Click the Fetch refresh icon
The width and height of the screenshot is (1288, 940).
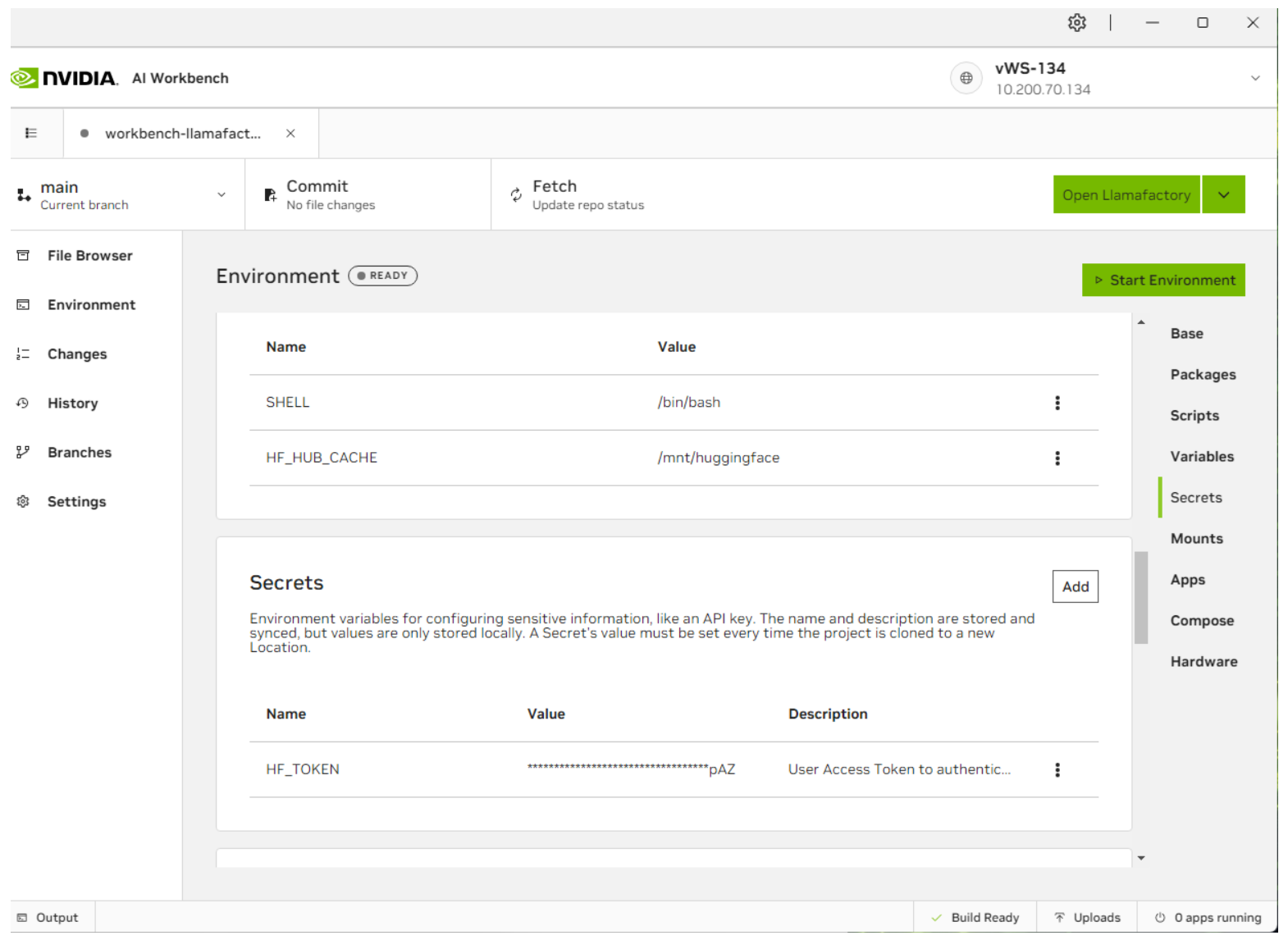pyautogui.click(x=516, y=194)
